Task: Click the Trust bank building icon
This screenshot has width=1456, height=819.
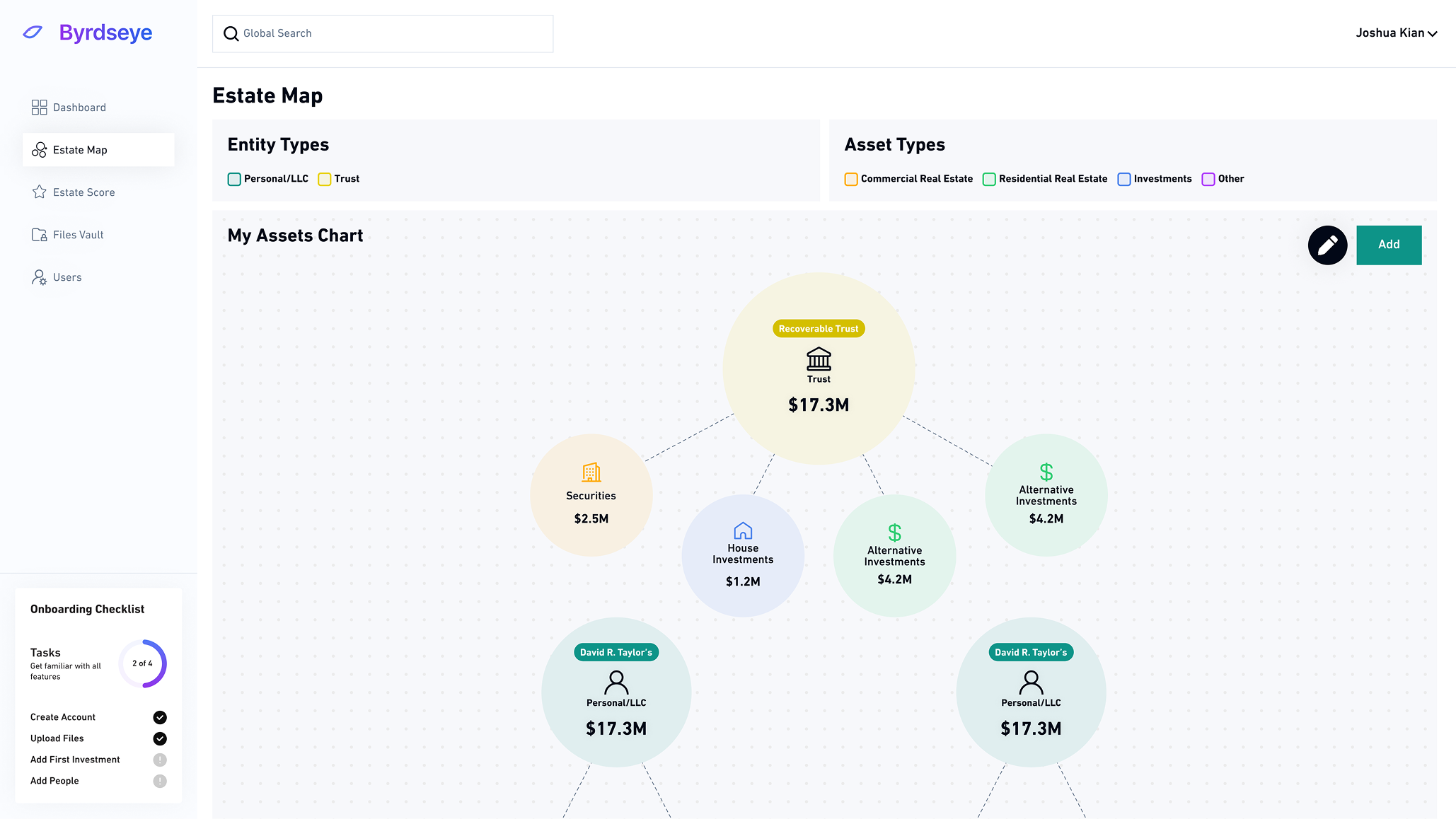Action: [819, 359]
